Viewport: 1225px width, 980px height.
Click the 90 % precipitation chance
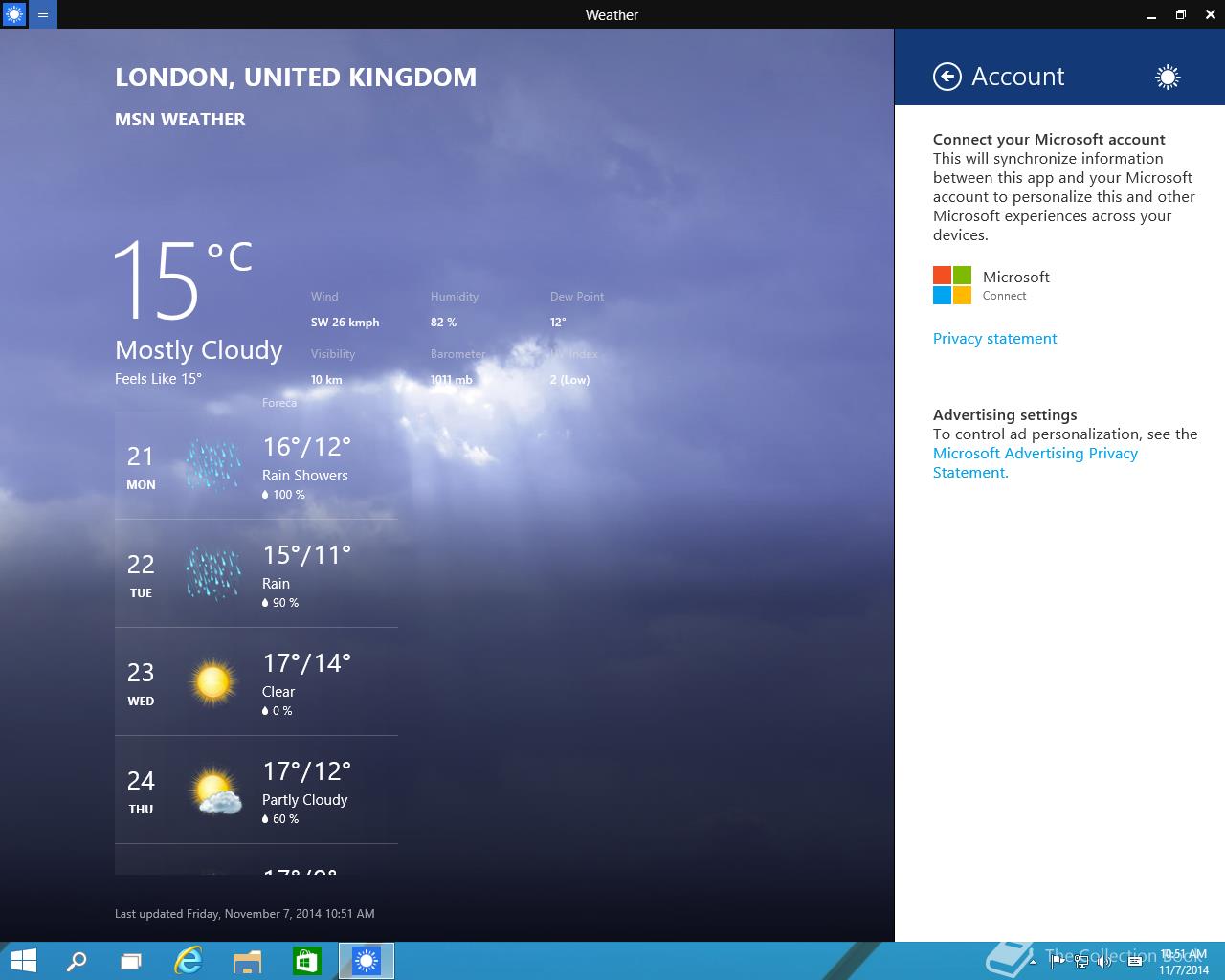point(280,603)
